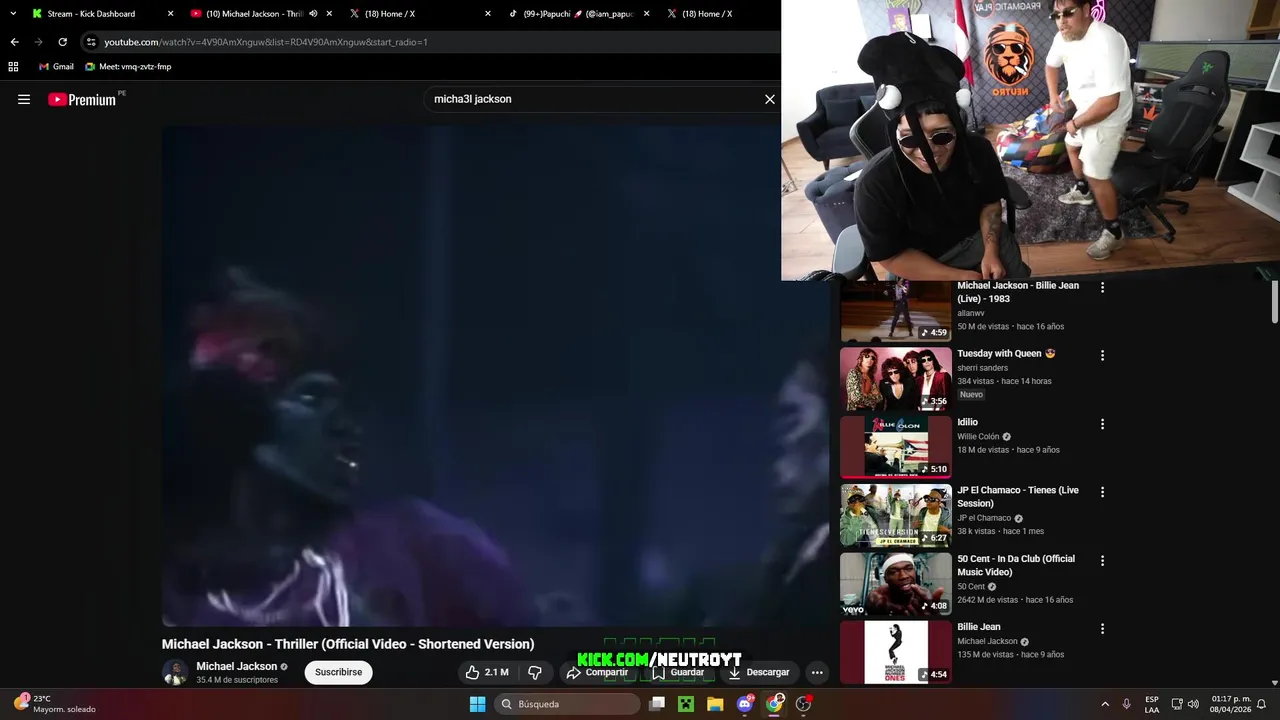Show hidden system tray icons

[x=1105, y=704]
